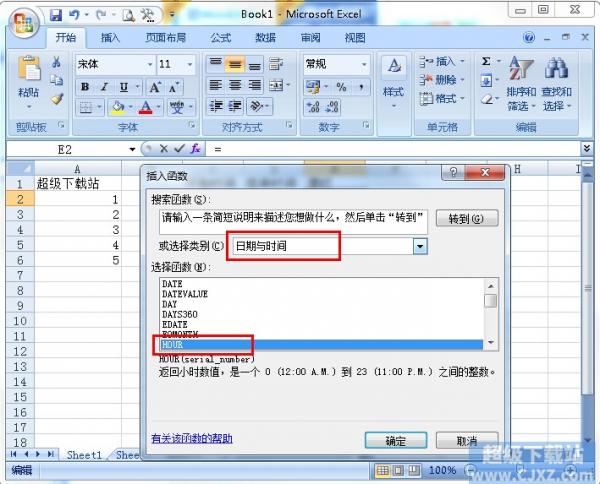Toggle bold formatting
Screen dimensions: 600x484
85,87
